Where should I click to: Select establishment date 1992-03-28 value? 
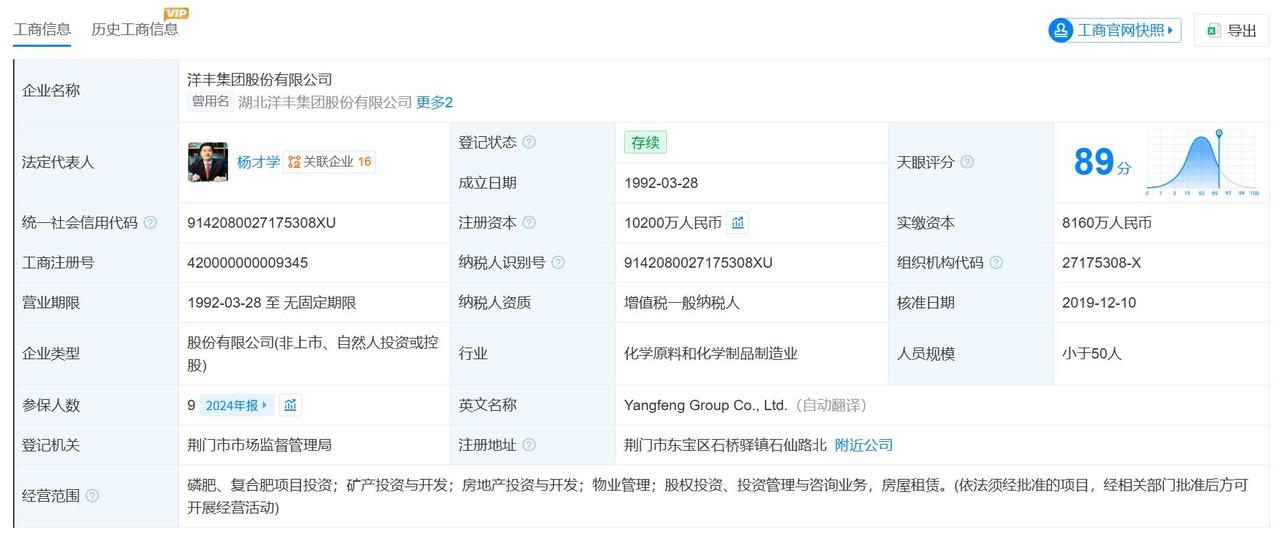click(661, 183)
